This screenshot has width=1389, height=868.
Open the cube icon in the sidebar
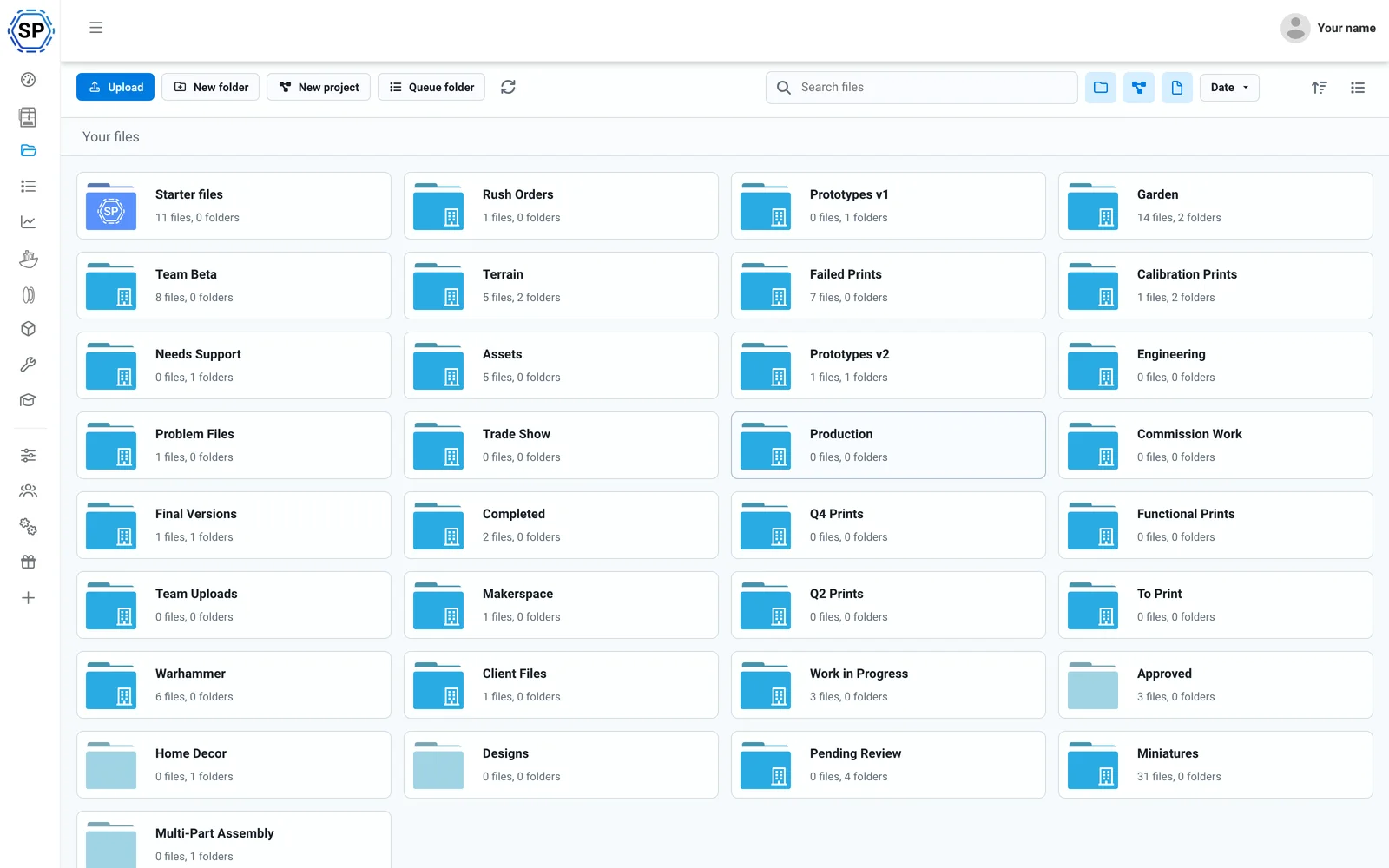tap(28, 329)
